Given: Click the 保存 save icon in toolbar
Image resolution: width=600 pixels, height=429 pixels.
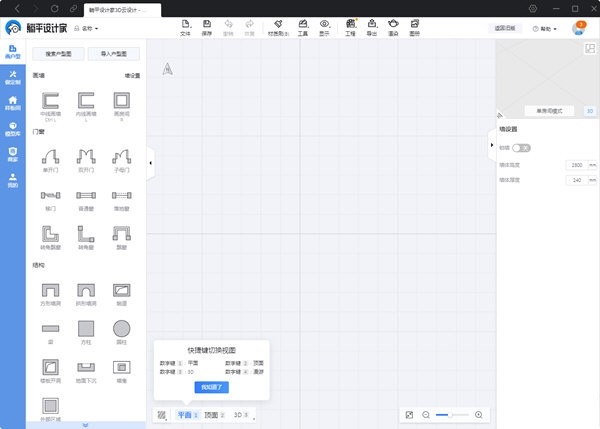Looking at the screenshot, I should [x=207, y=25].
